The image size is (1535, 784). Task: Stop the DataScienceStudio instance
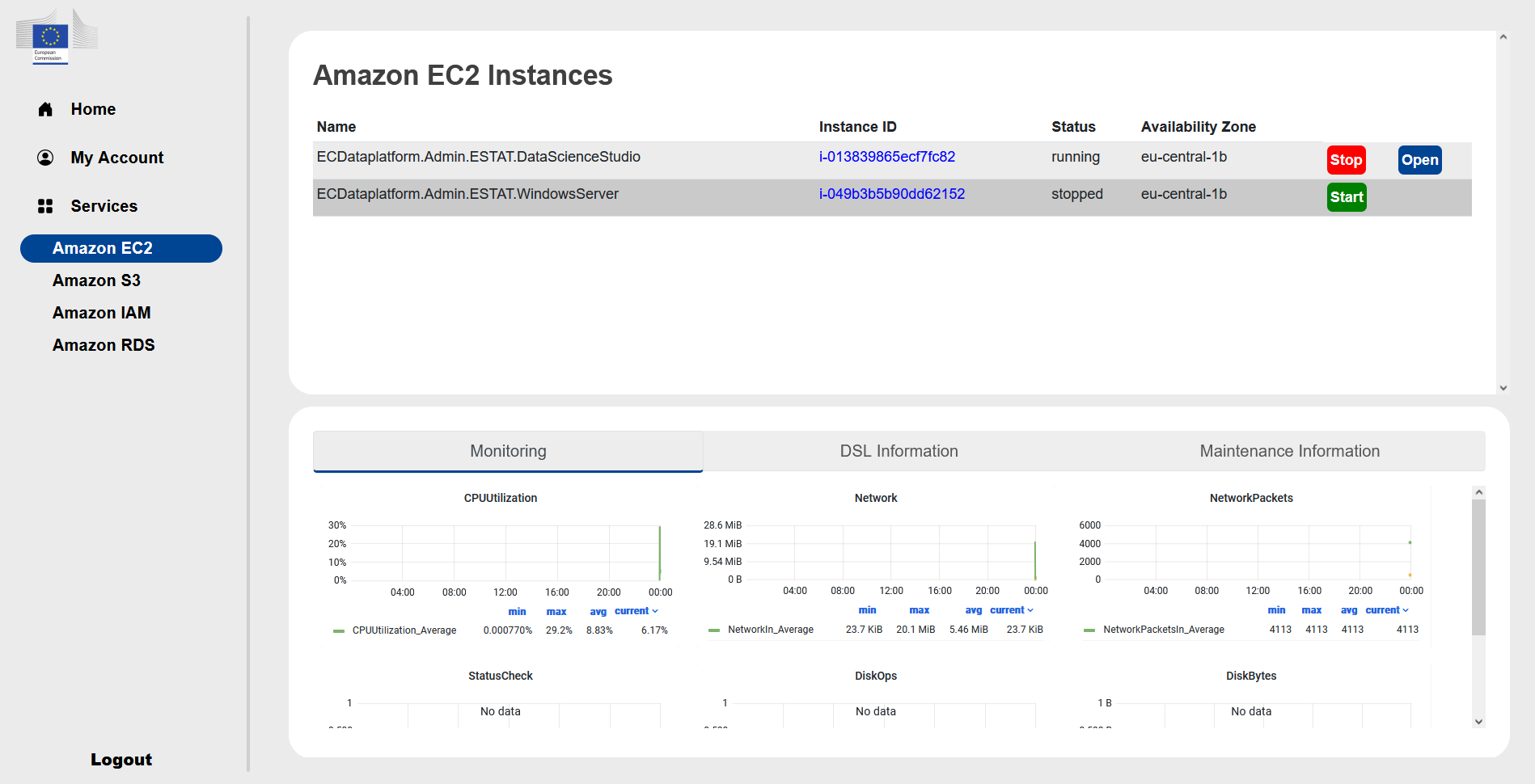(1346, 160)
